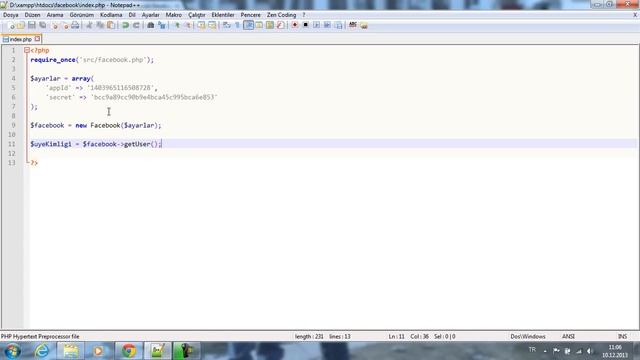Screen dimensions: 640x360
Task: Open the Arama menu
Action: click(x=55, y=15)
